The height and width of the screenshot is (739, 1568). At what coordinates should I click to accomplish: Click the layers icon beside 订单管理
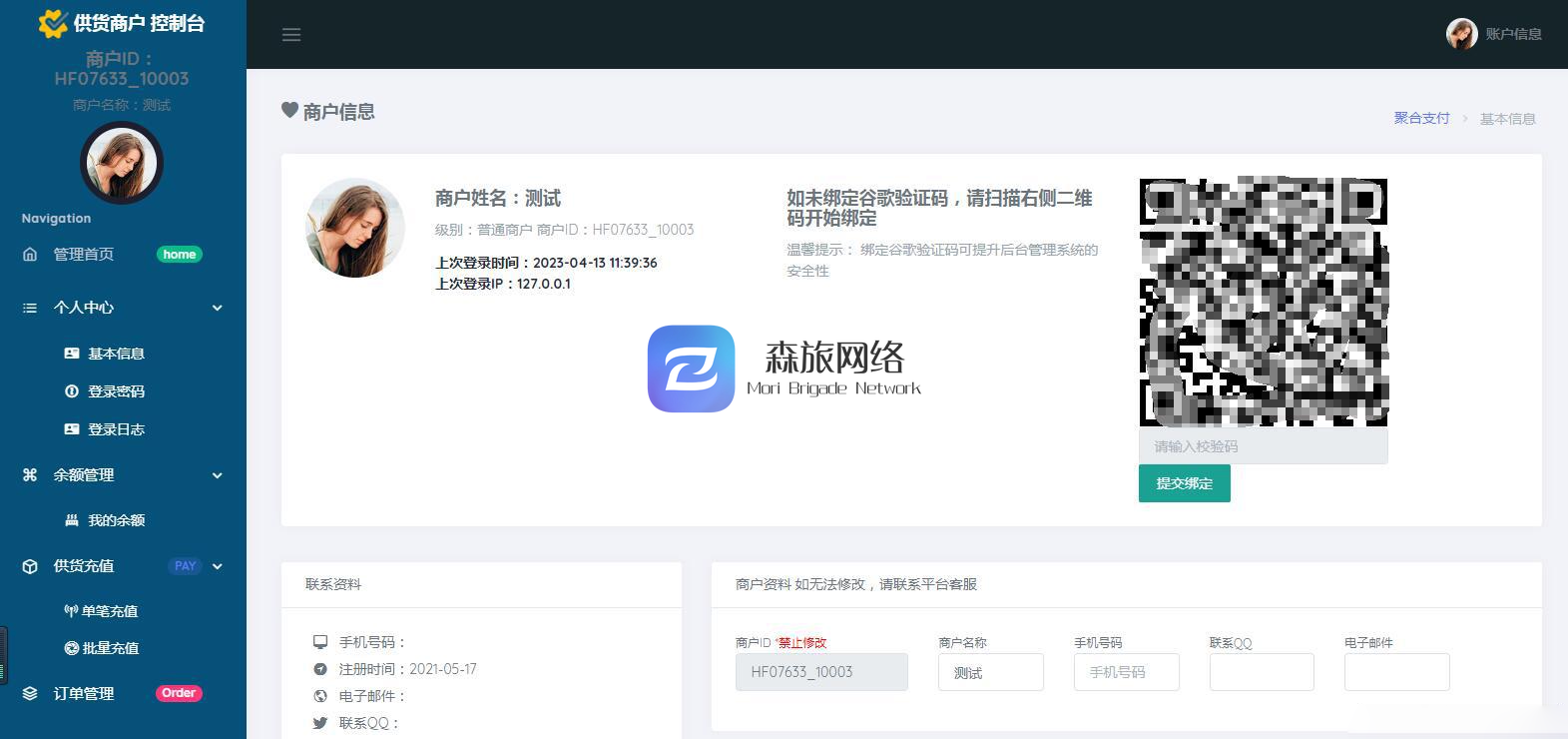30,693
